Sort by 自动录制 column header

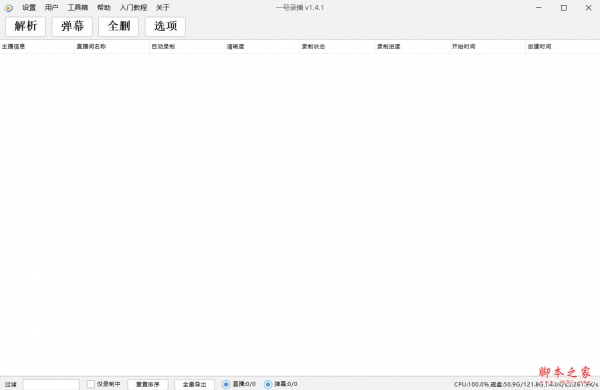pos(187,47)
